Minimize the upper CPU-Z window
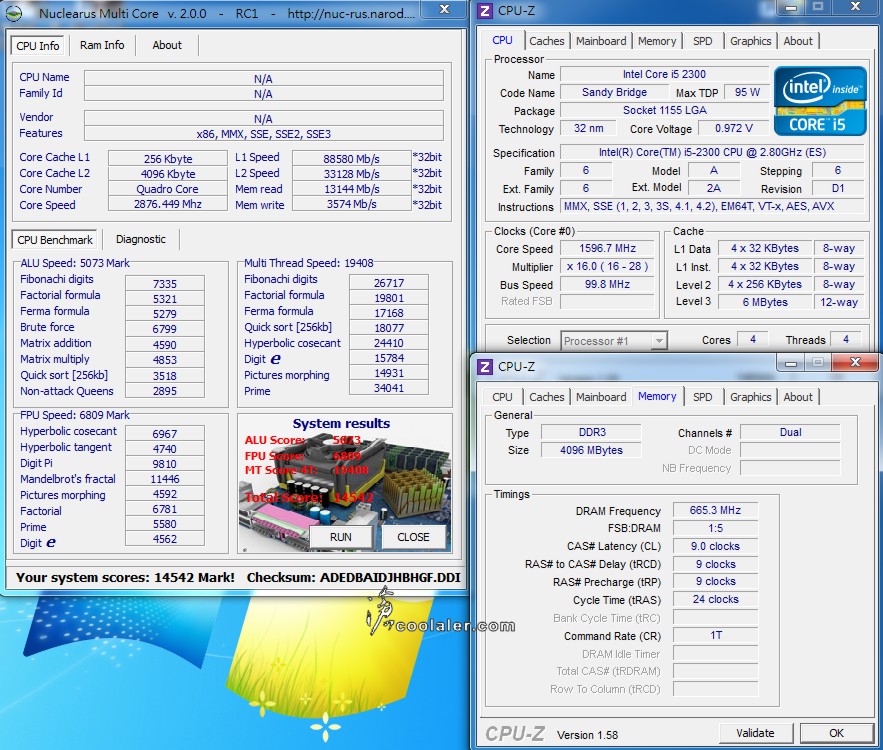The height and width of the screenshot is (750, 883). 791,7
